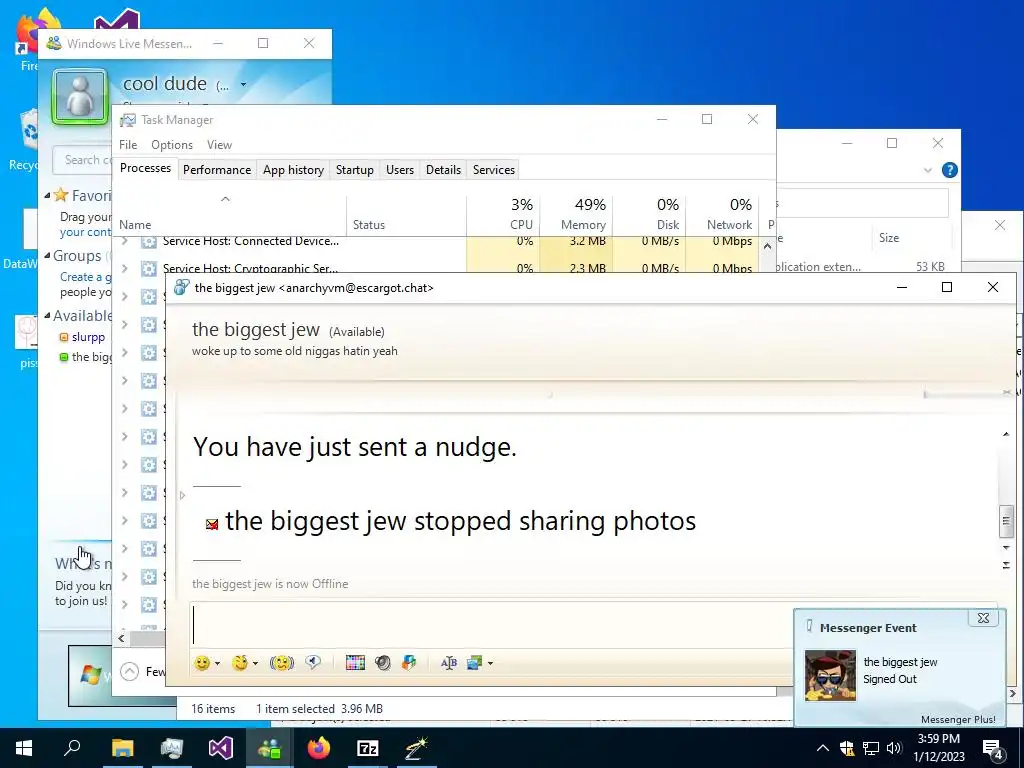Sort processes by CPU column header
Viewport: 1024px width, 768px height.
(504, 215)
